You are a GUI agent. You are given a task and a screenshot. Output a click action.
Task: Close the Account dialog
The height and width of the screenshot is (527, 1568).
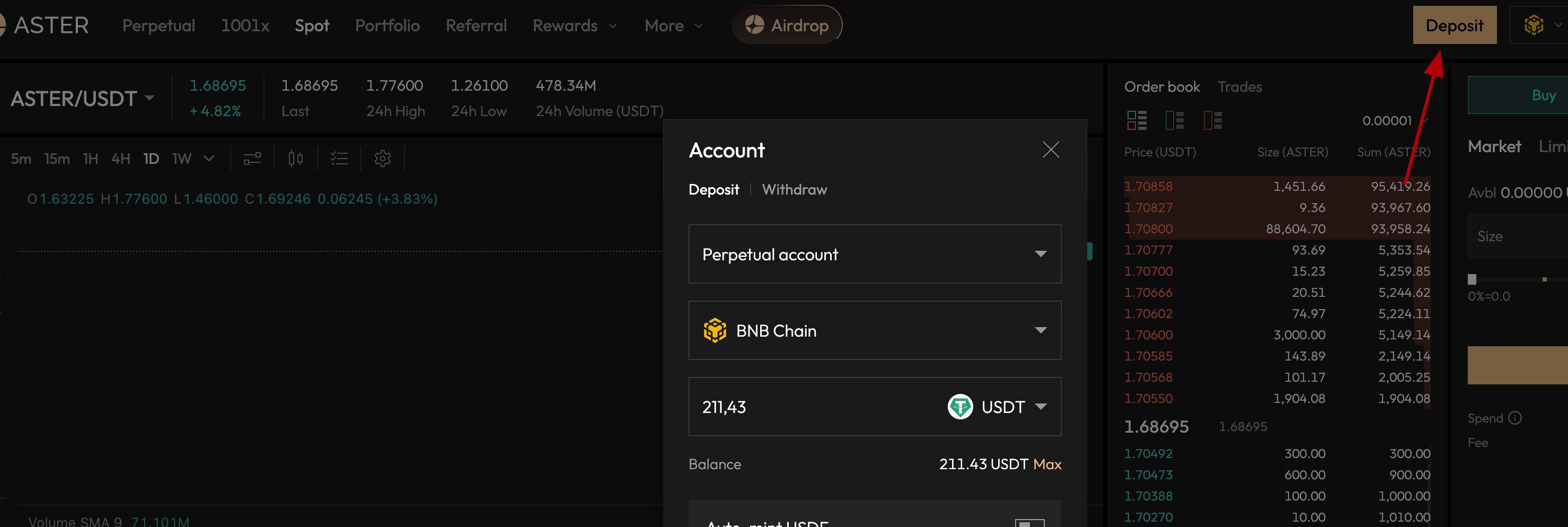click(1051, 150)
